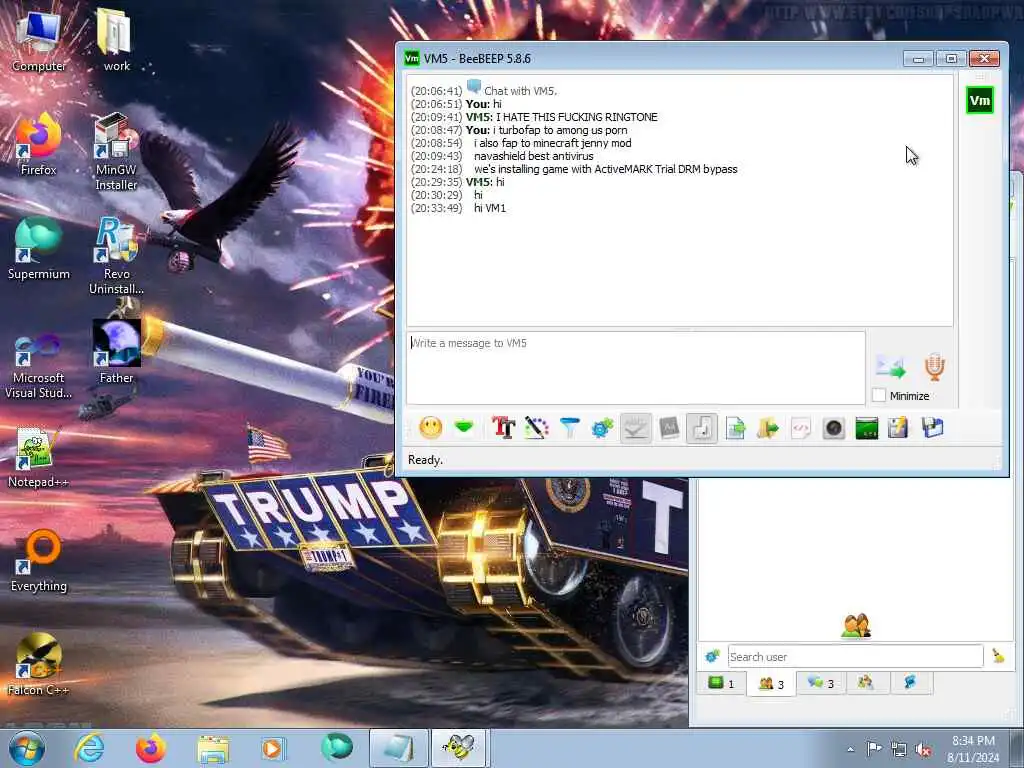Click the source code snippet icon
The height and width of the screenshot is (768, 1024).
click(801, 428)
